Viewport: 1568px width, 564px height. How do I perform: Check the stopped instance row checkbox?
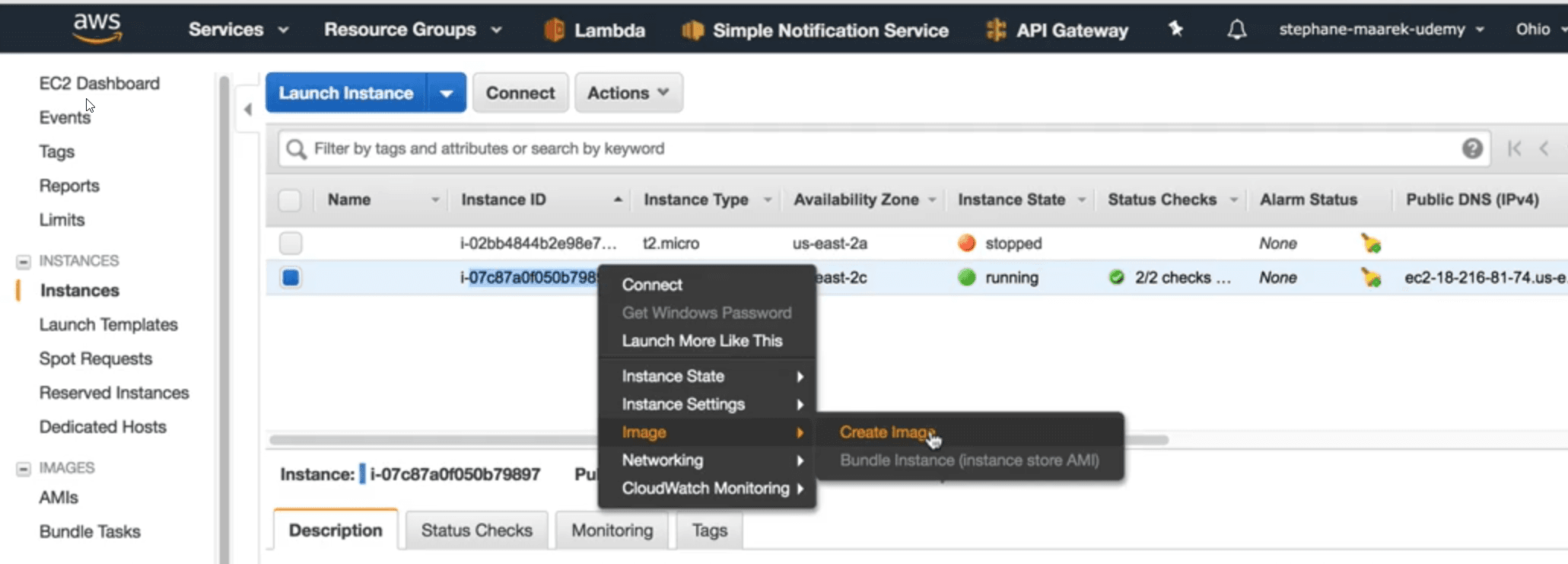(x=291, y=244)
